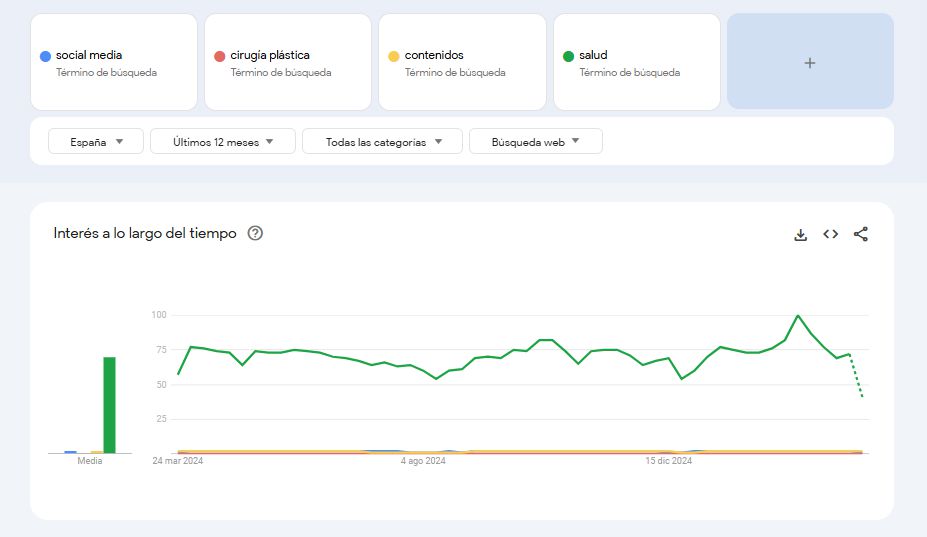Click the Interés a lo largo del tiempo heading
Screen dimensions: 927x537
click(x=145, y=233)
